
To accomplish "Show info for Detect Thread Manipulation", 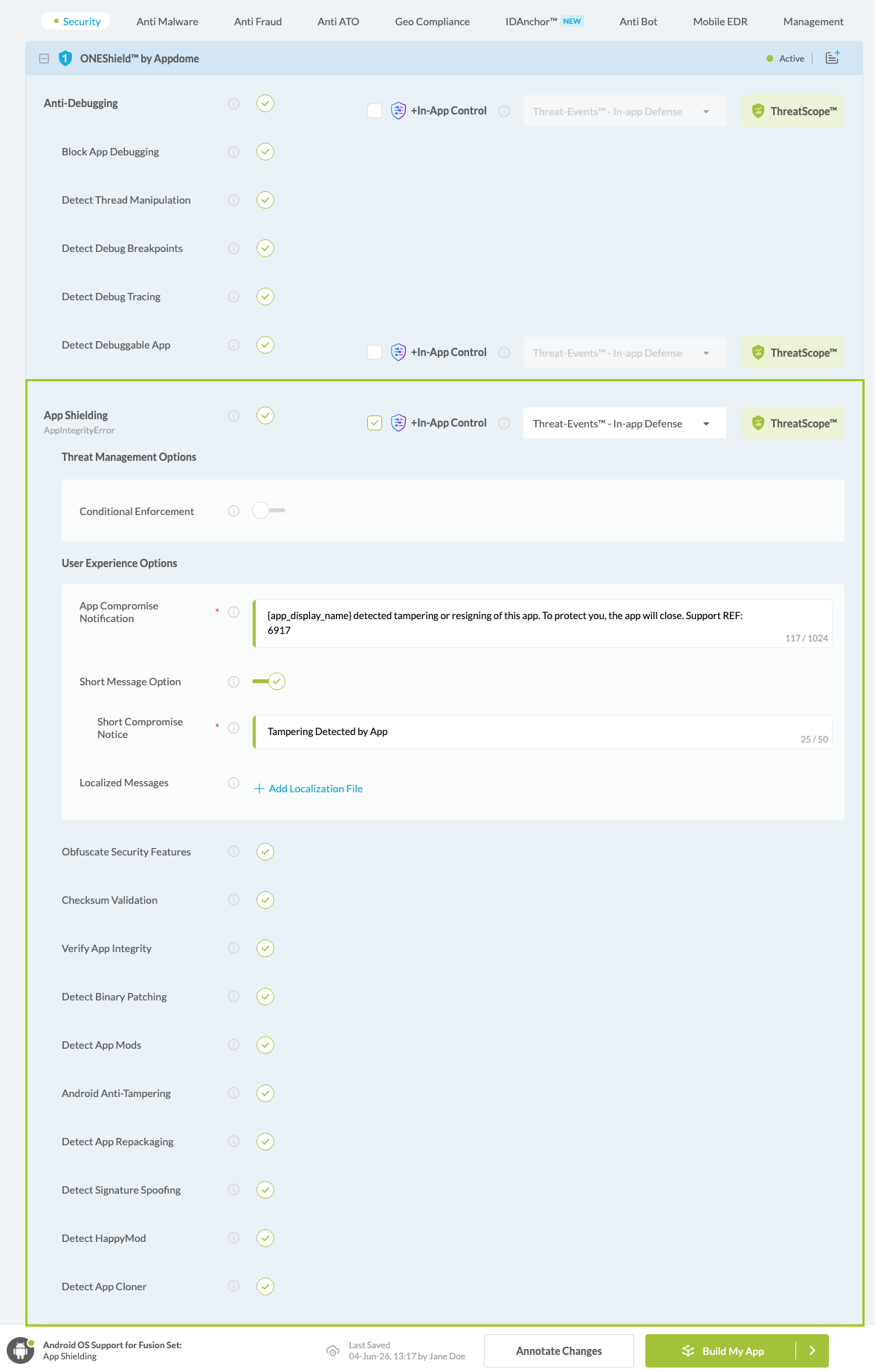I will [x=233, y=200].
